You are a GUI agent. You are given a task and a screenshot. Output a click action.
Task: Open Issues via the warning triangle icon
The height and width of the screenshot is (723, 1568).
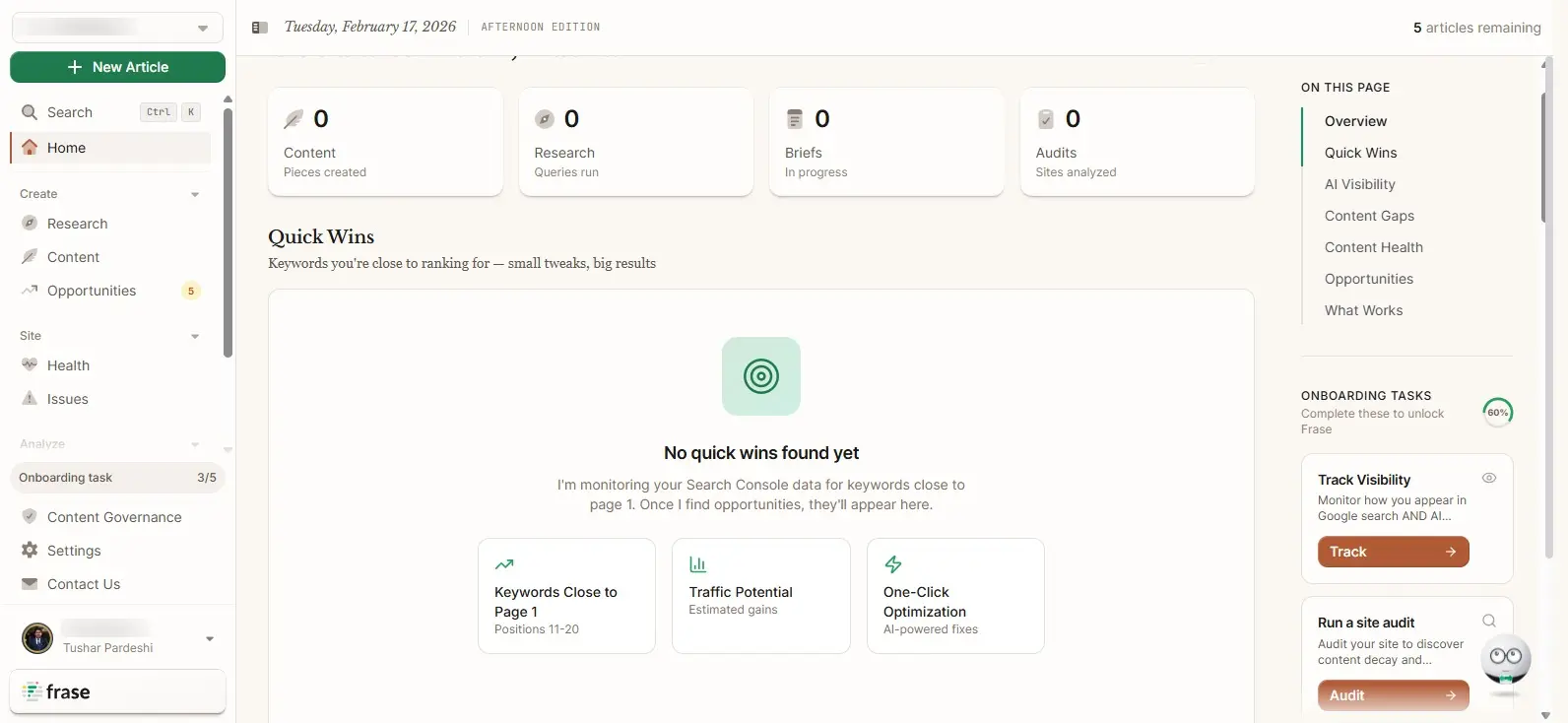tap(30, 399)
